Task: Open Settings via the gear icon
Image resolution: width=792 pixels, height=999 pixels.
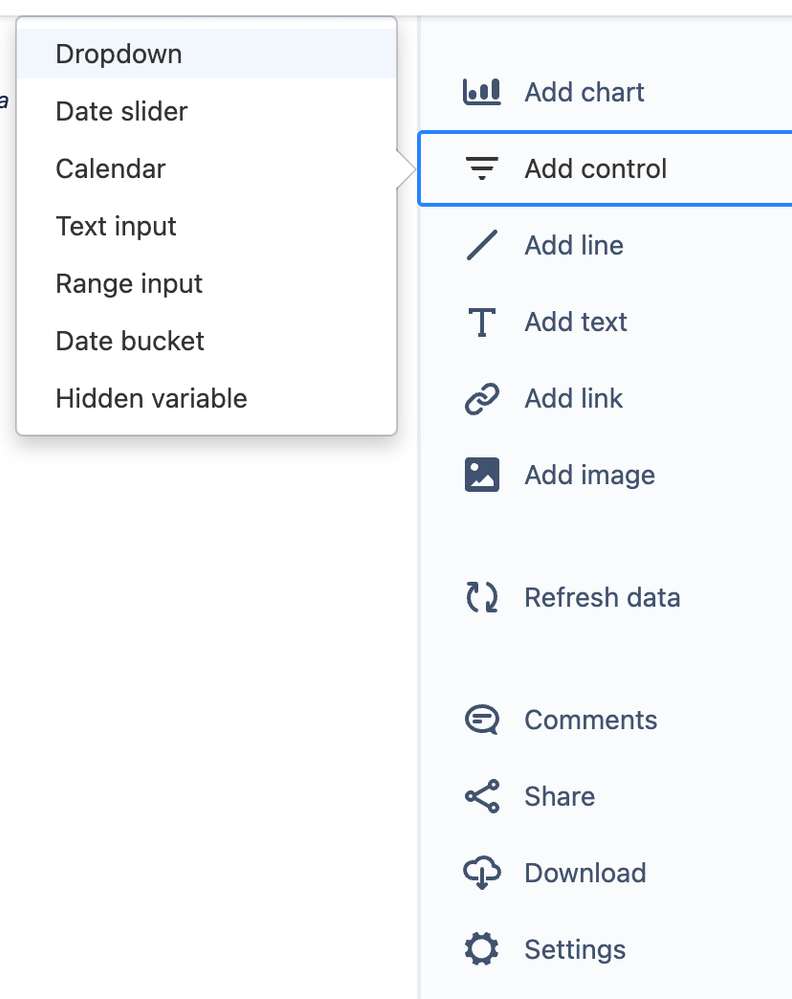Action: coord(482,949)
